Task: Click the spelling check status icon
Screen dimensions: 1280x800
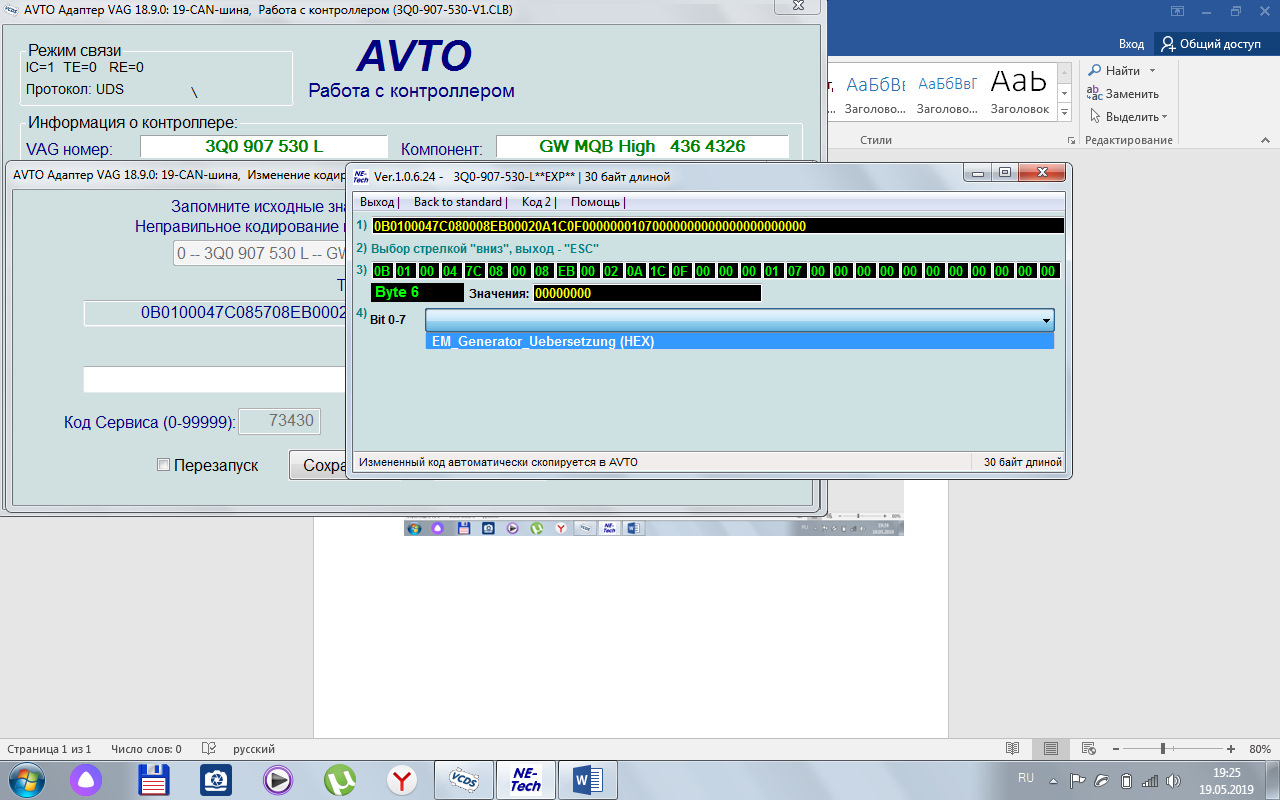Action: click(x=209, y=748)
